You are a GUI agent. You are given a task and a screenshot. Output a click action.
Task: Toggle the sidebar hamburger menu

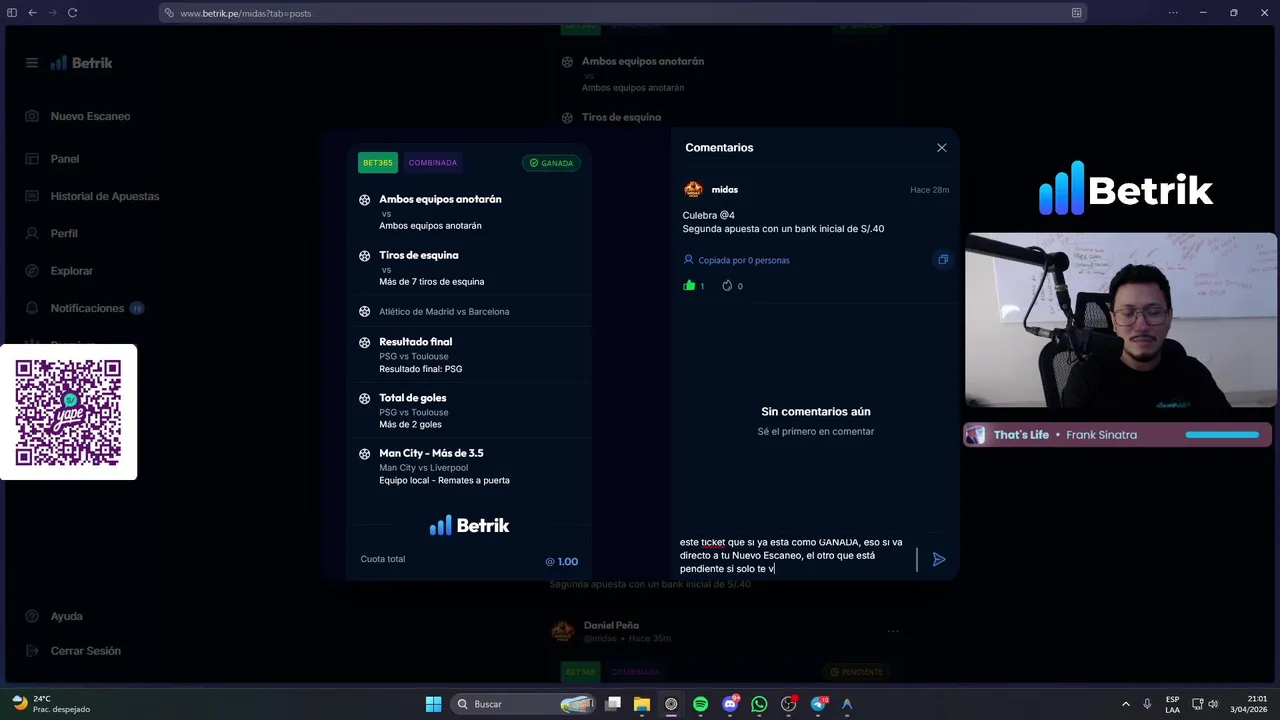pyautogui.click(x=32, y=62)
